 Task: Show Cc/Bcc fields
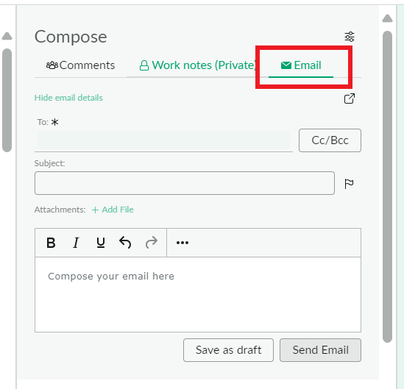pyautogui.click(x=330, y=140)
